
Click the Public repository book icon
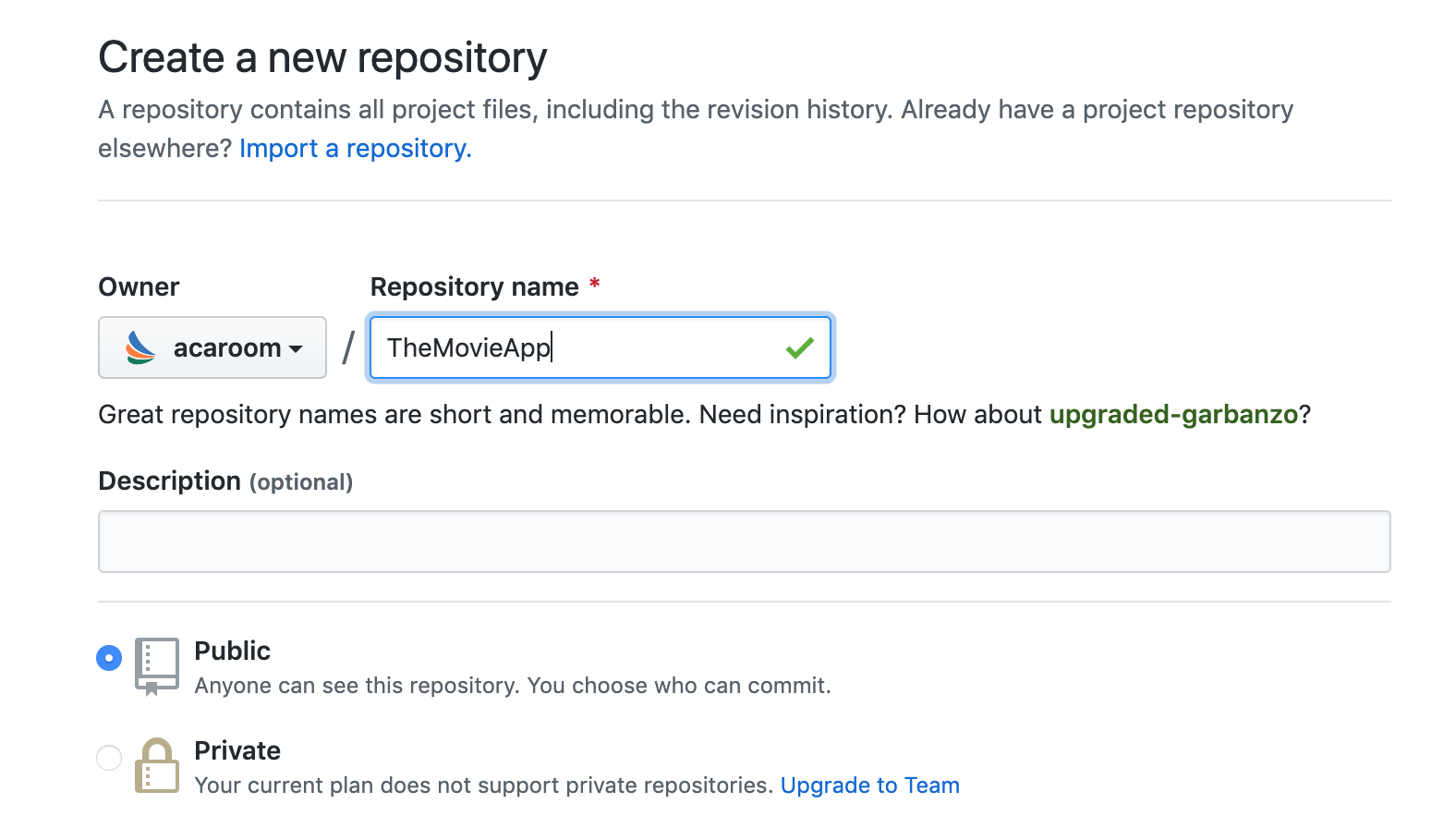tap(156, 664)
